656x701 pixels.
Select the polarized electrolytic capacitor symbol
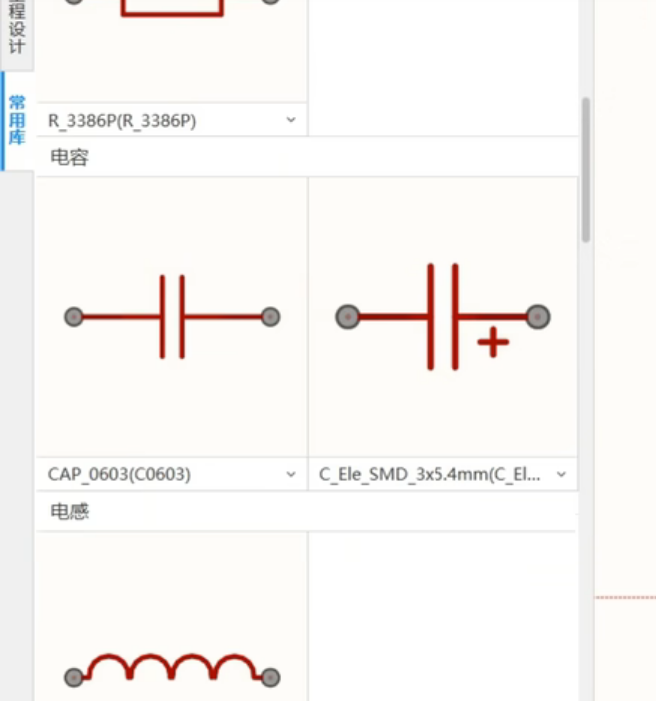(443, 317)
